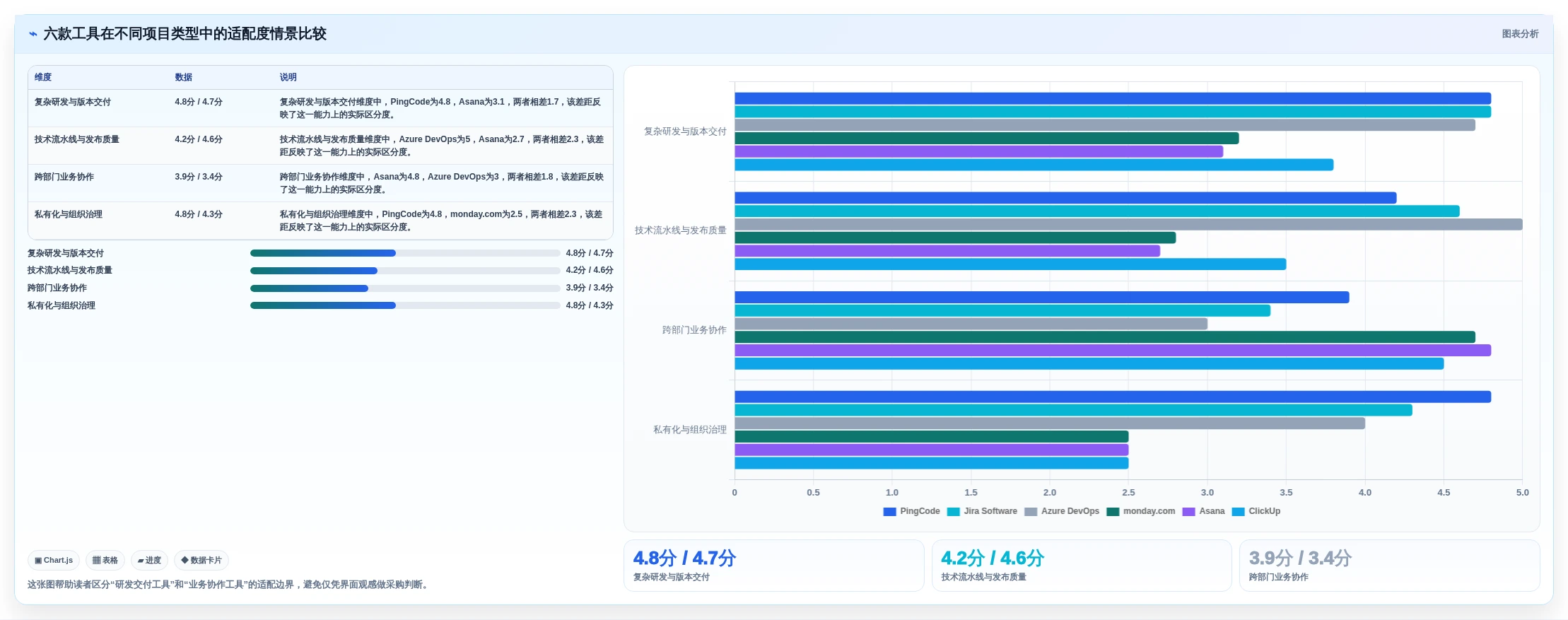Click the y-axis label 私有化与组织治理 in the chart
This screenshot has width=1568, height=620.
point(689,430)
